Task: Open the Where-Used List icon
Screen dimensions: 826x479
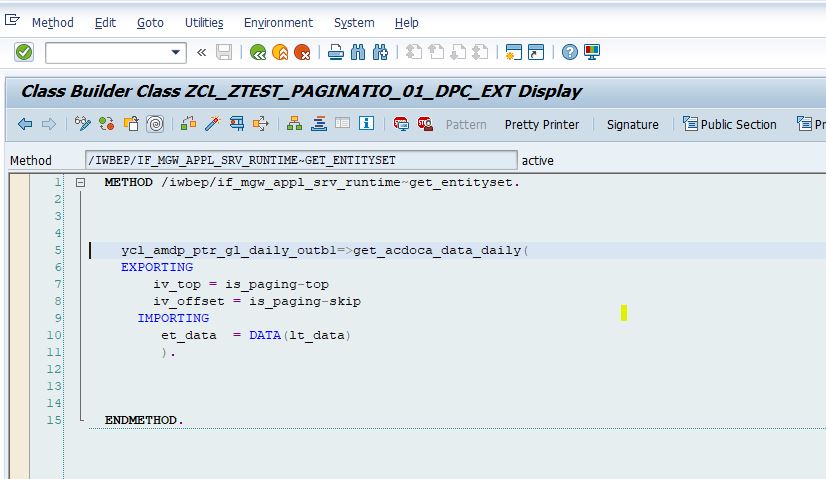Action: 261,124
